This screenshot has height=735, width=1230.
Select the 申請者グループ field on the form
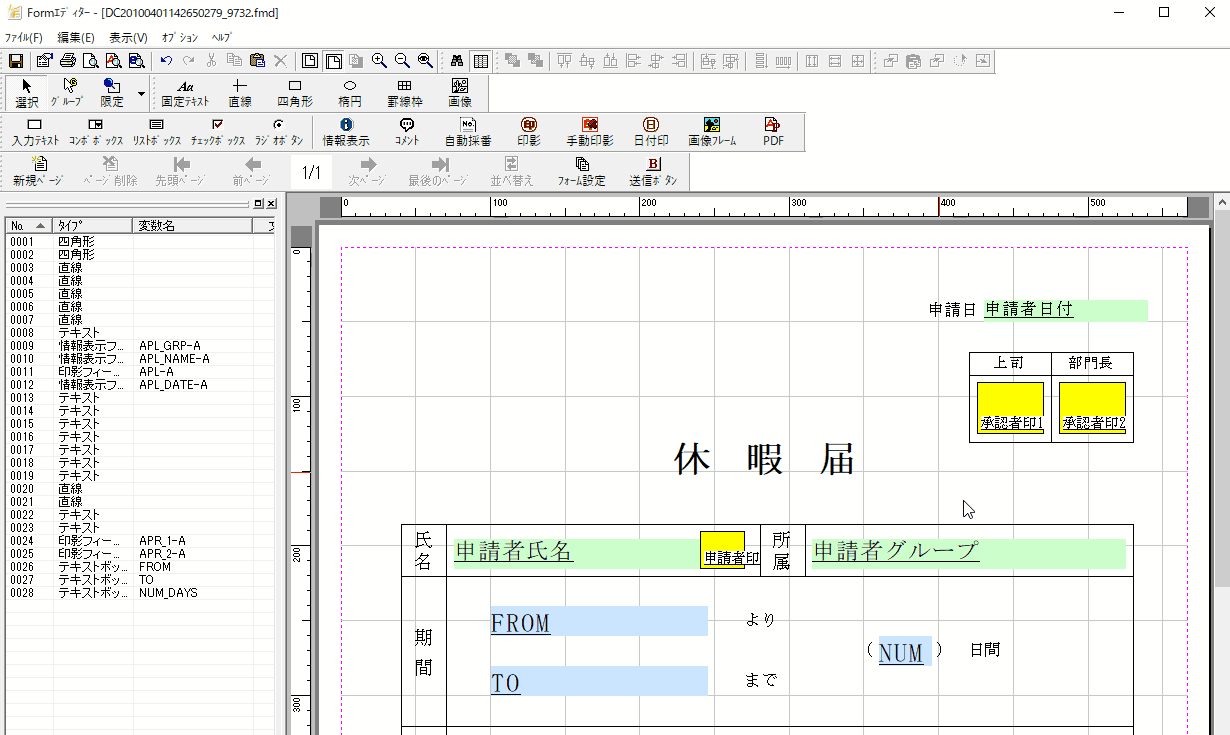(x=968, y=552)
